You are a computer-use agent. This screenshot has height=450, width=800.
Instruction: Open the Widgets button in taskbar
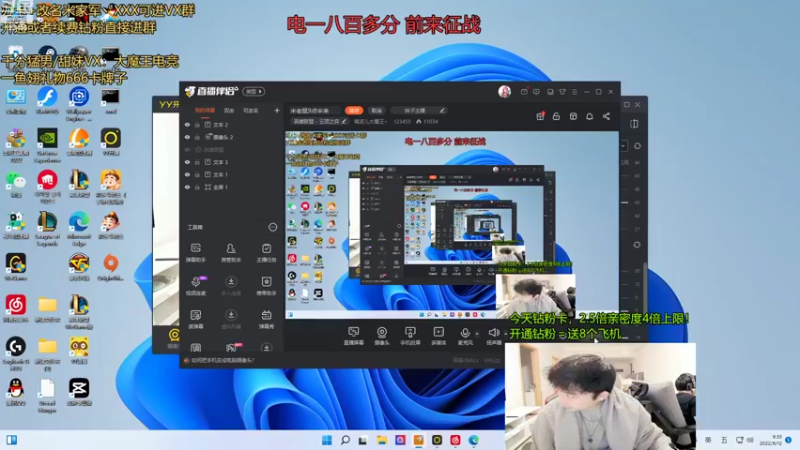pyautogui.click(x=11, y=440)
